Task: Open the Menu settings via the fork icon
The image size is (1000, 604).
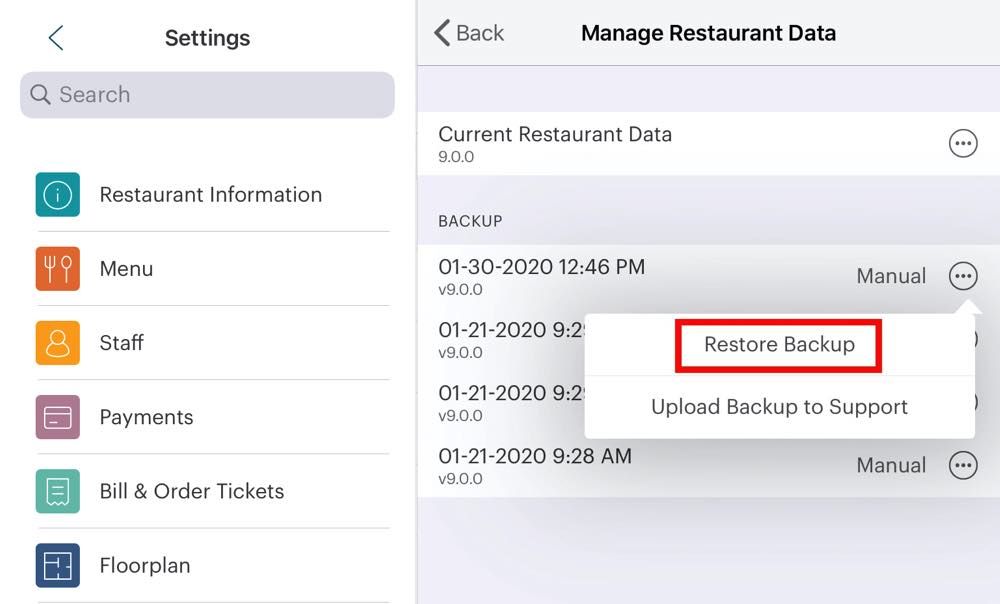Action: tap(56, 268)
